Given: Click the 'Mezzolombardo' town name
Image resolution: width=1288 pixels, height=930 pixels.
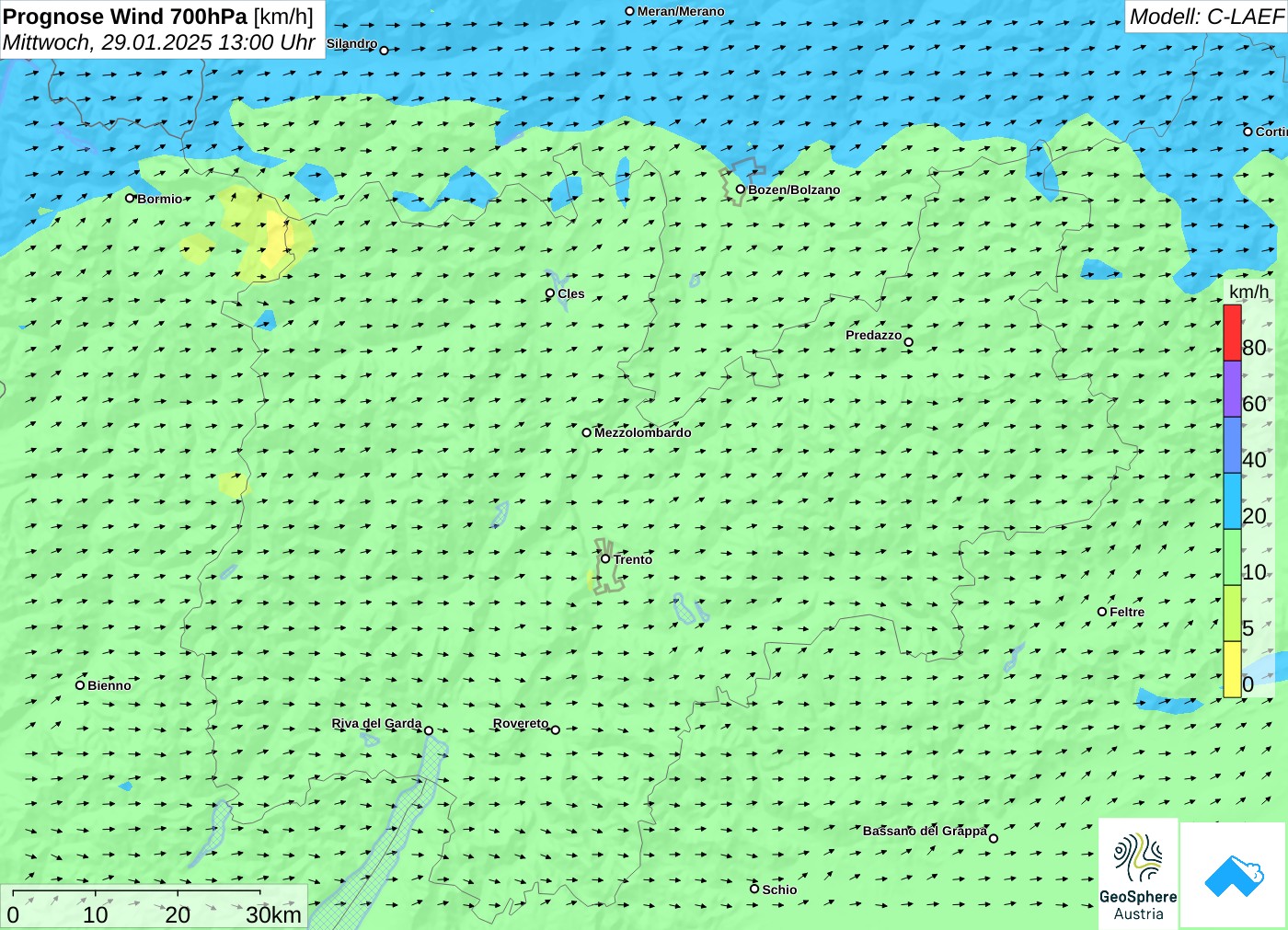Looking at the screenshot, I should (x=642, y=432).
